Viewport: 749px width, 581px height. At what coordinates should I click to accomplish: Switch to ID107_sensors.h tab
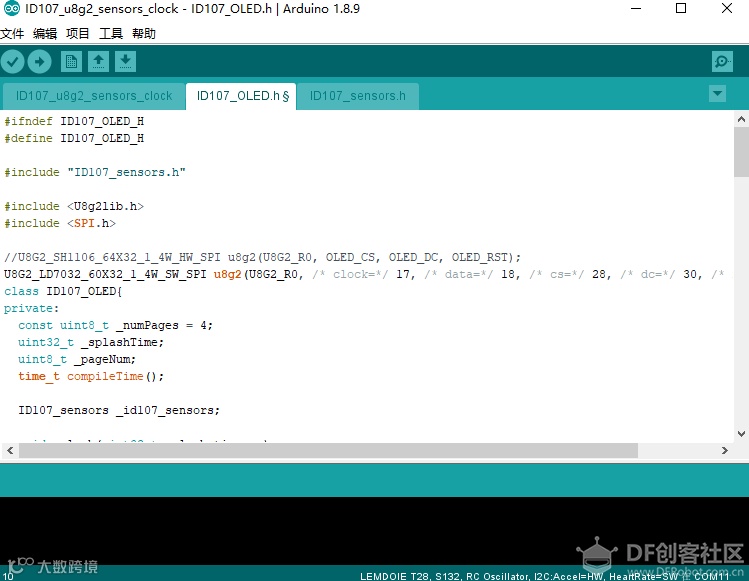coord(358,96)
